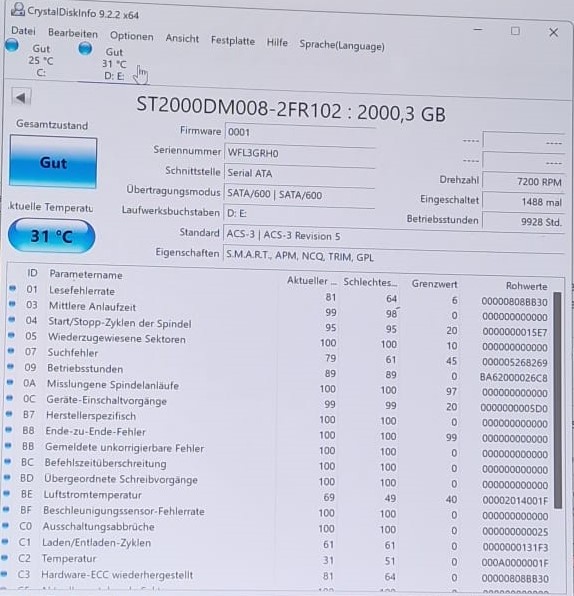The width and height of the screenshot is (574, 596).
Task: Click status dot of Misslungene Spindelanläufe row
Action: point(10,382)
